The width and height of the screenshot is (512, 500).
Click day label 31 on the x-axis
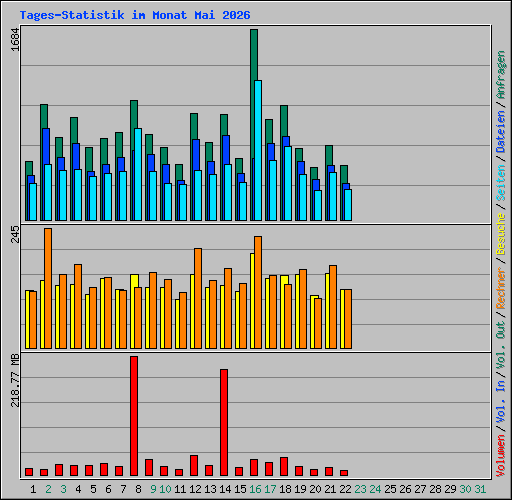[x=480, y=489]
